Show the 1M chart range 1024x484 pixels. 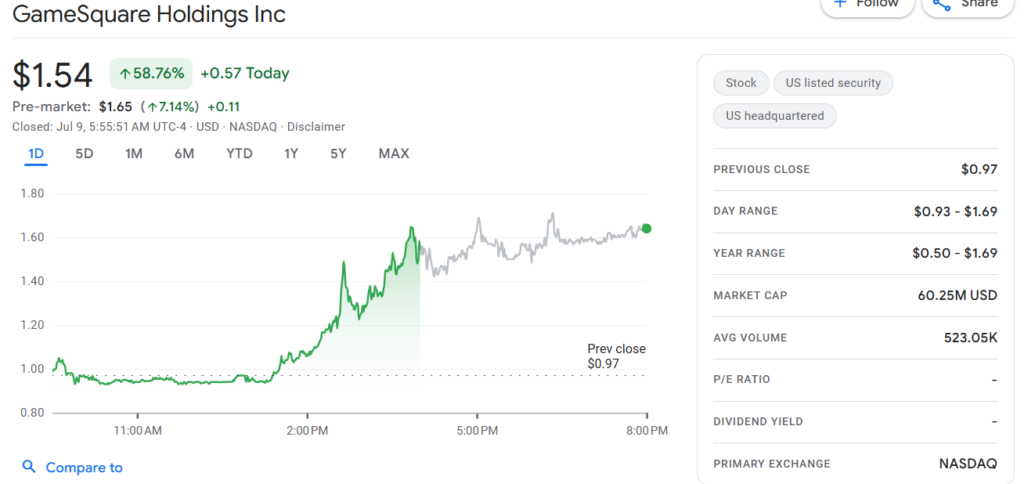pos(134,154)
